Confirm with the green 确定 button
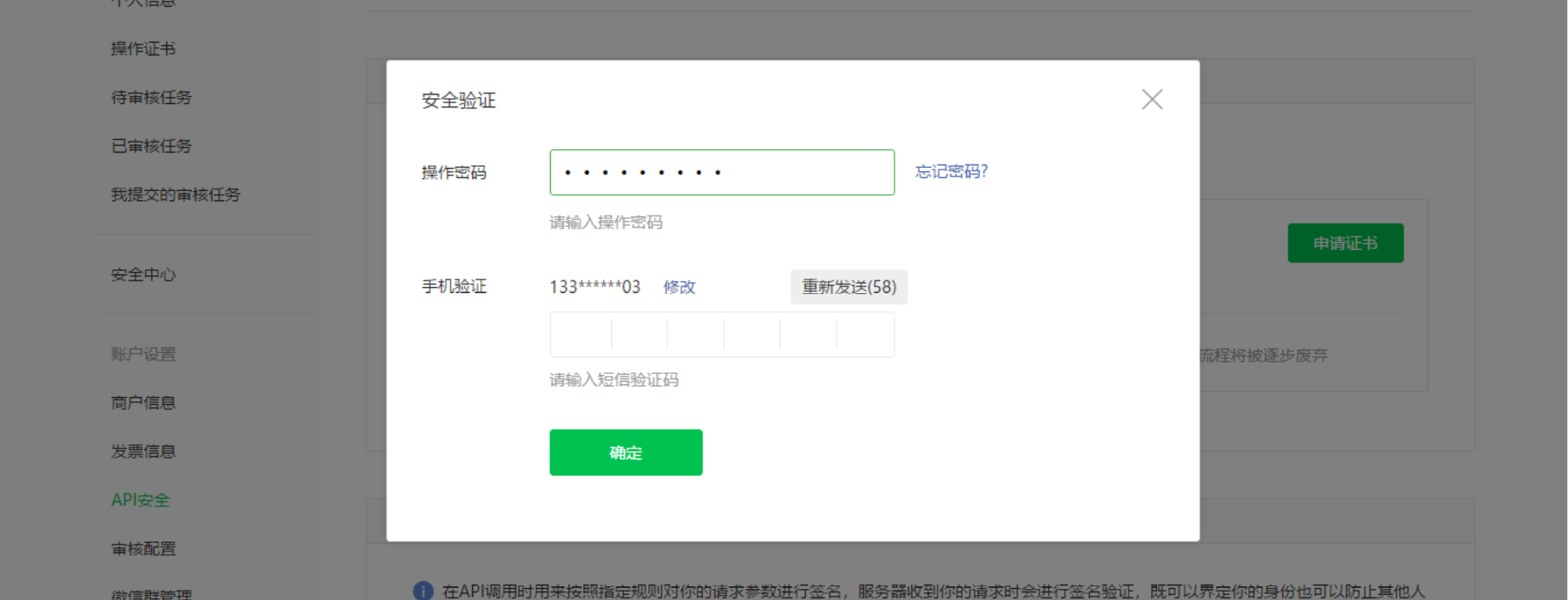The width and height of the screenshot is (1568, 600). [626, 453]
